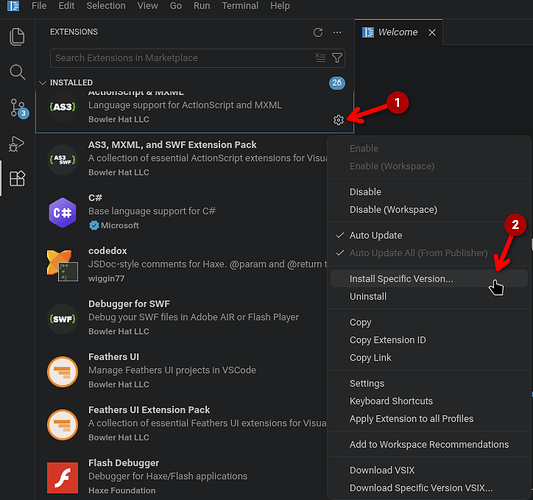The width and height of the screenshot is (533, 500).
Task: Open manage gear for ActionScript & MXML
Action: (338, 120)
